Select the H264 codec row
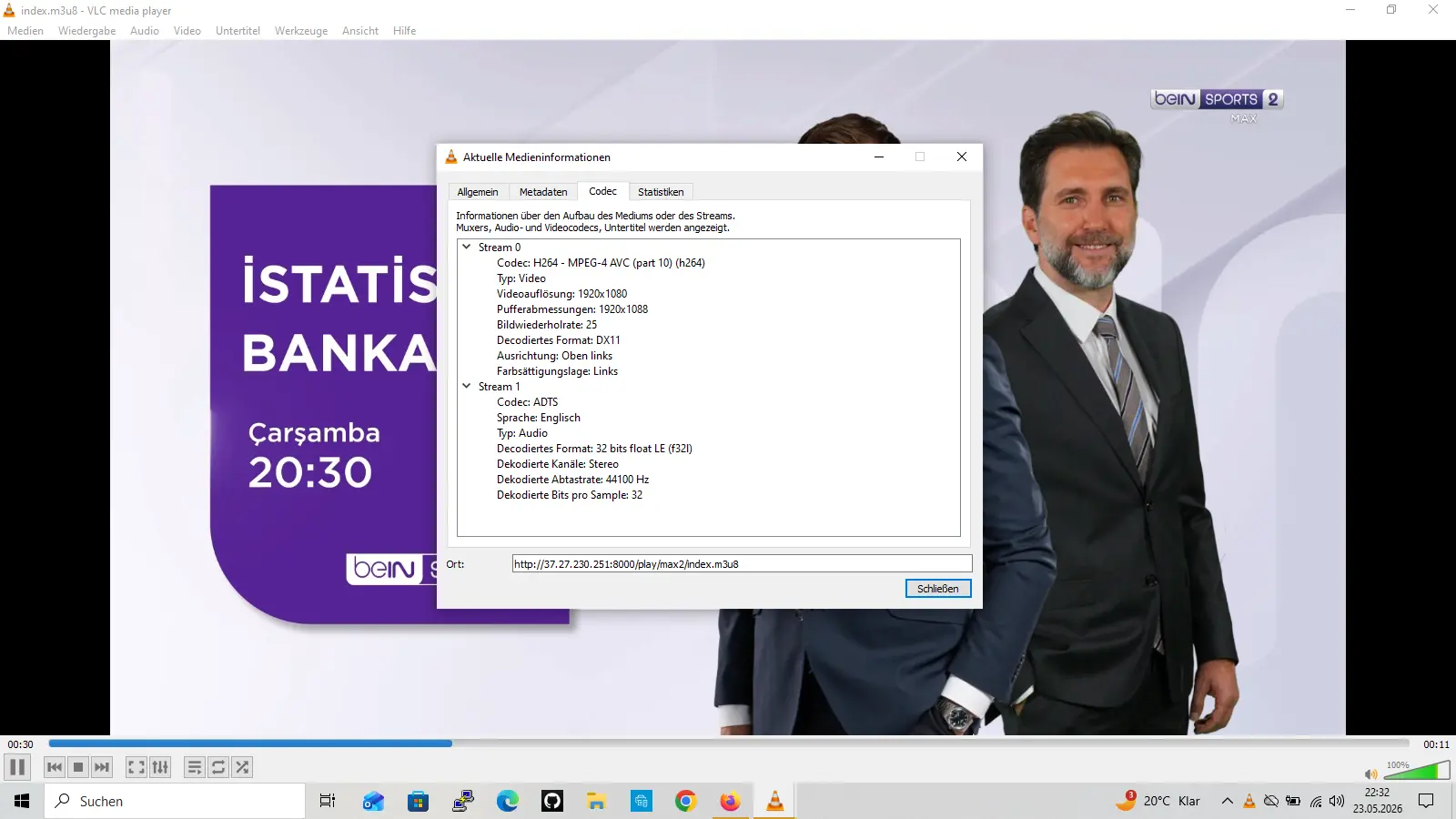Image resolution: width=1456 pixels, height=819 pixels. [601, 263]
